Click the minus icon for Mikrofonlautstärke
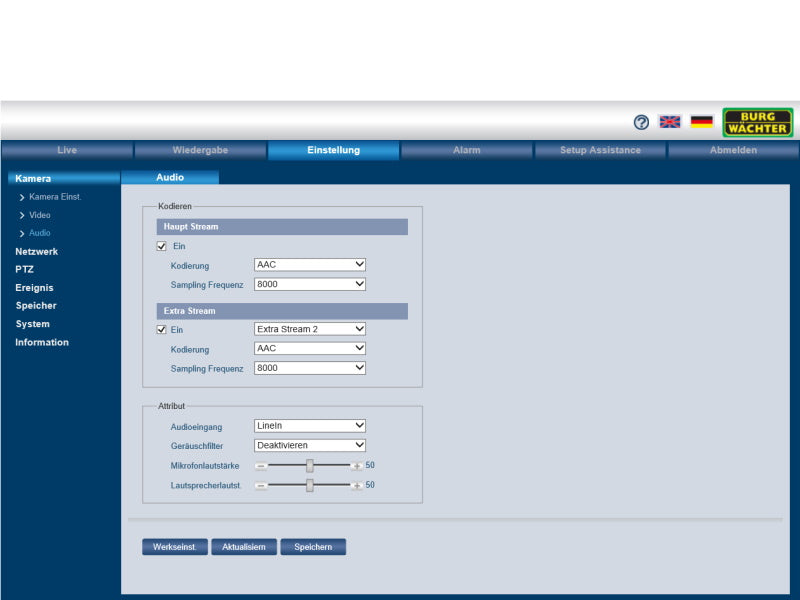 [x=261, y=466]
